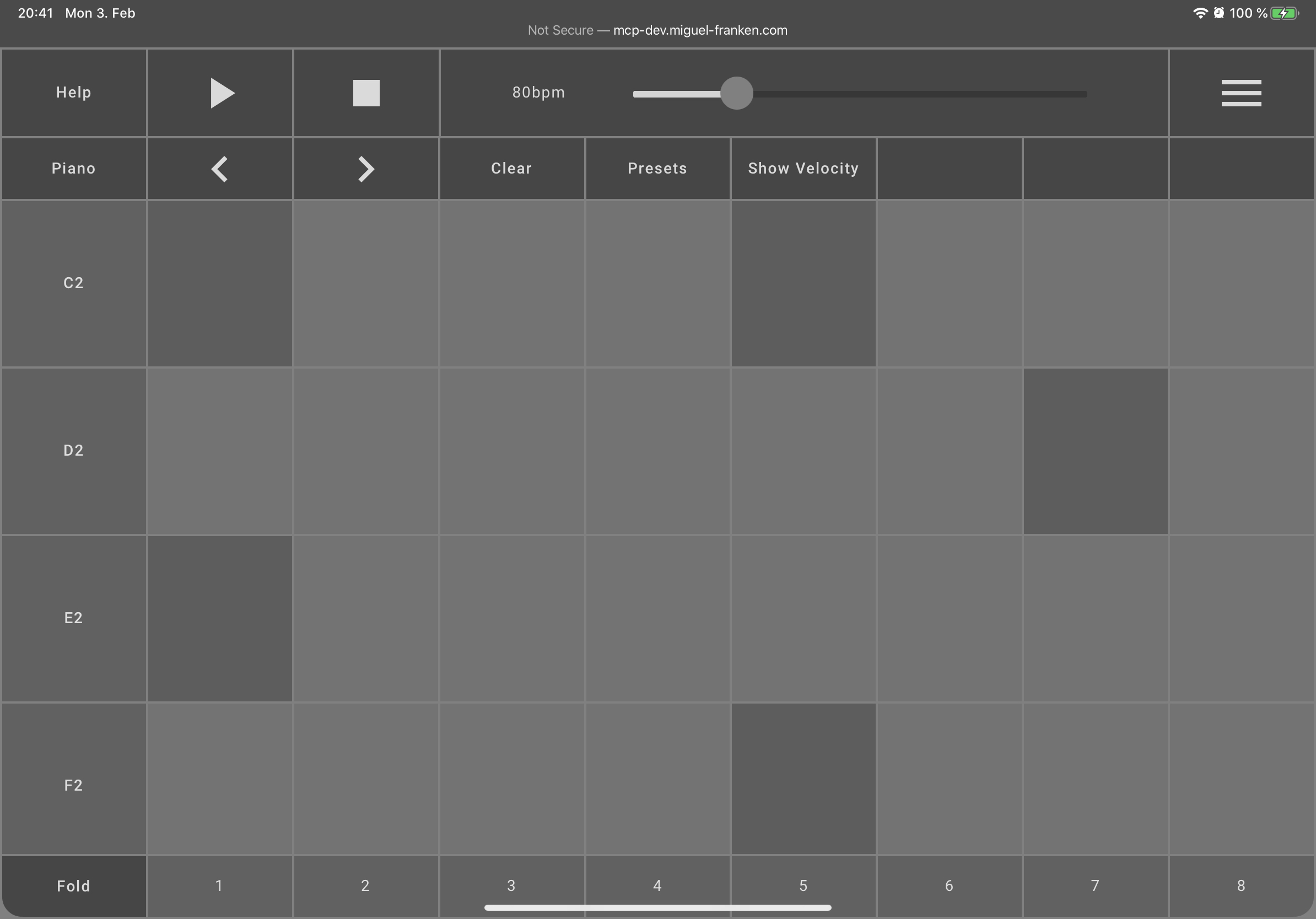Open the hamburger menu

coord(1241,93)
